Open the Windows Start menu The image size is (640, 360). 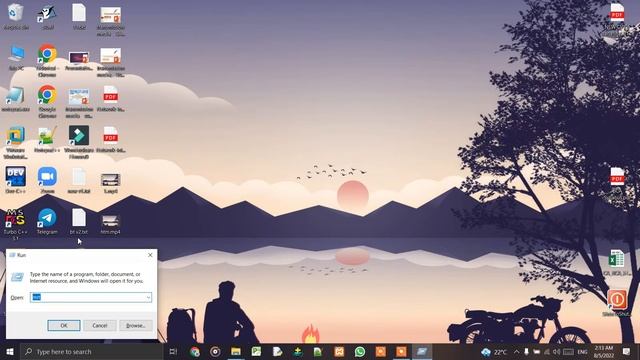[x=10, y=351]
